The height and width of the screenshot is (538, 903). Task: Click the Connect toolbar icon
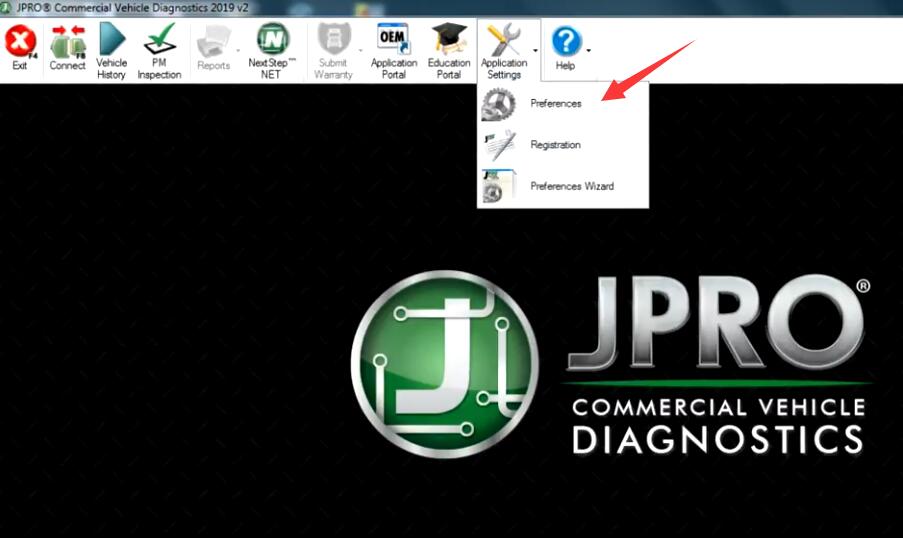click(67, 41)
